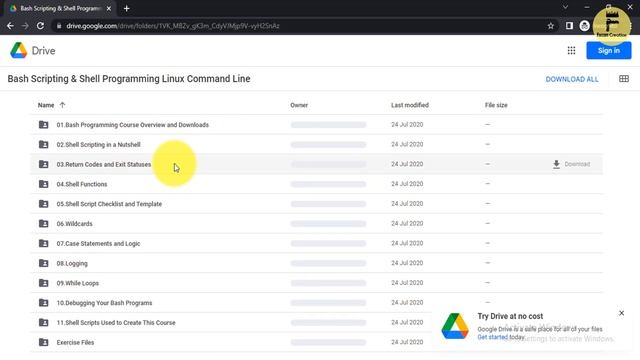Image resolution: width=640 pixels, height=360 pixels.
Task: Click folder icon for 06.Wildcards
Action: coord(43,224)
